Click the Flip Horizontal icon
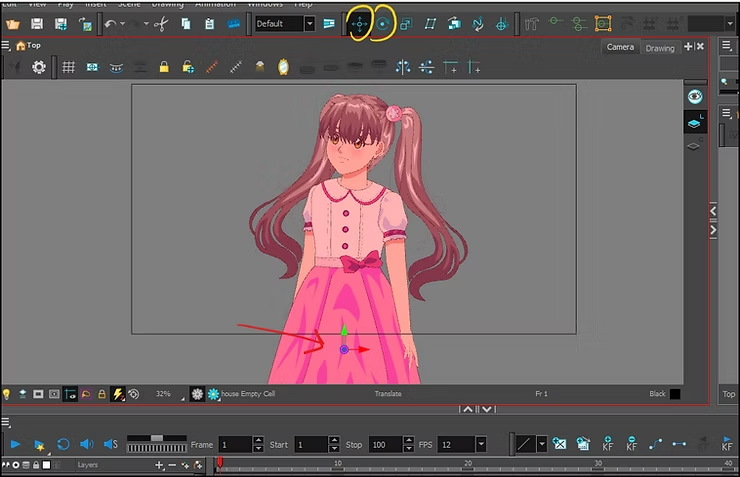The image size is (740, 477). tap(403, 67)
